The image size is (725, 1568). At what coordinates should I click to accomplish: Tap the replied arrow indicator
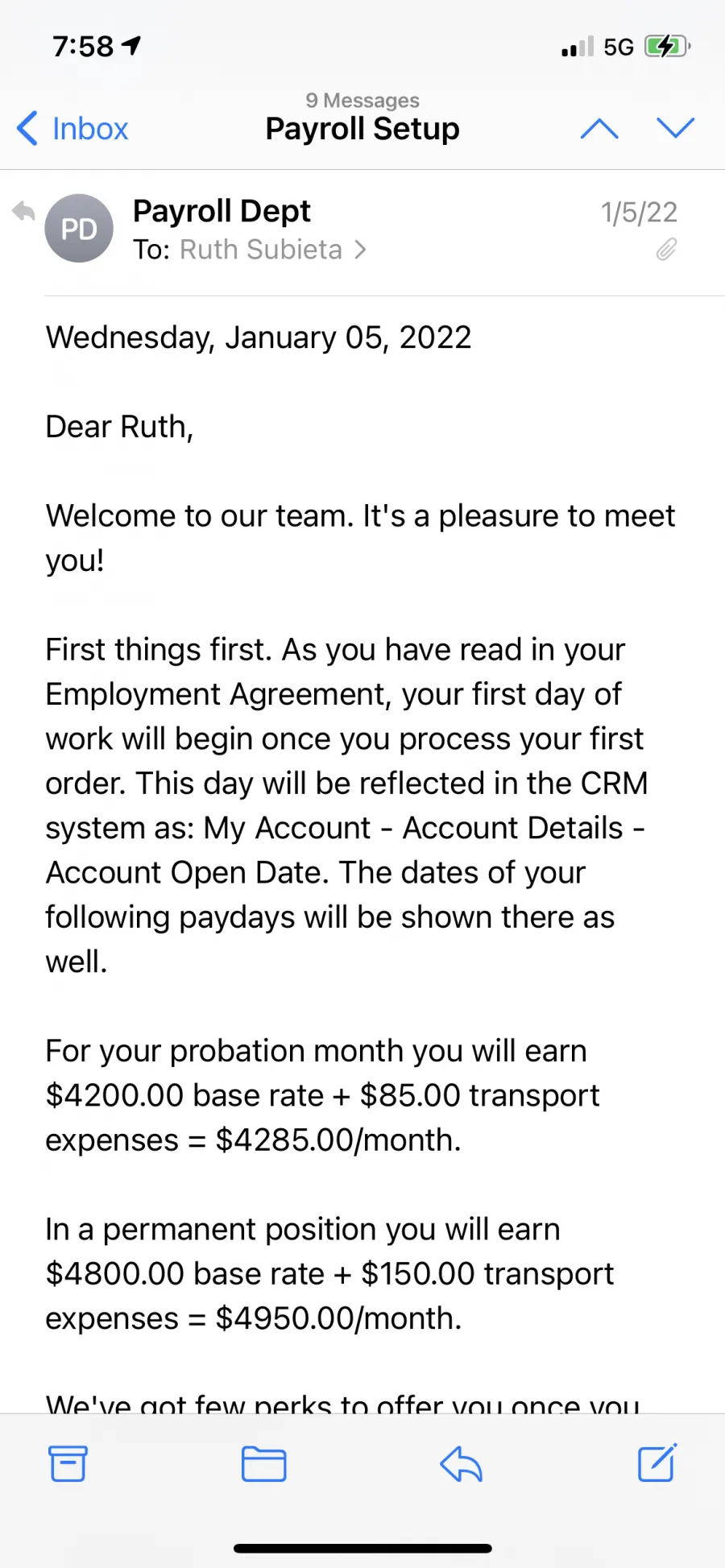click(23, 212)
